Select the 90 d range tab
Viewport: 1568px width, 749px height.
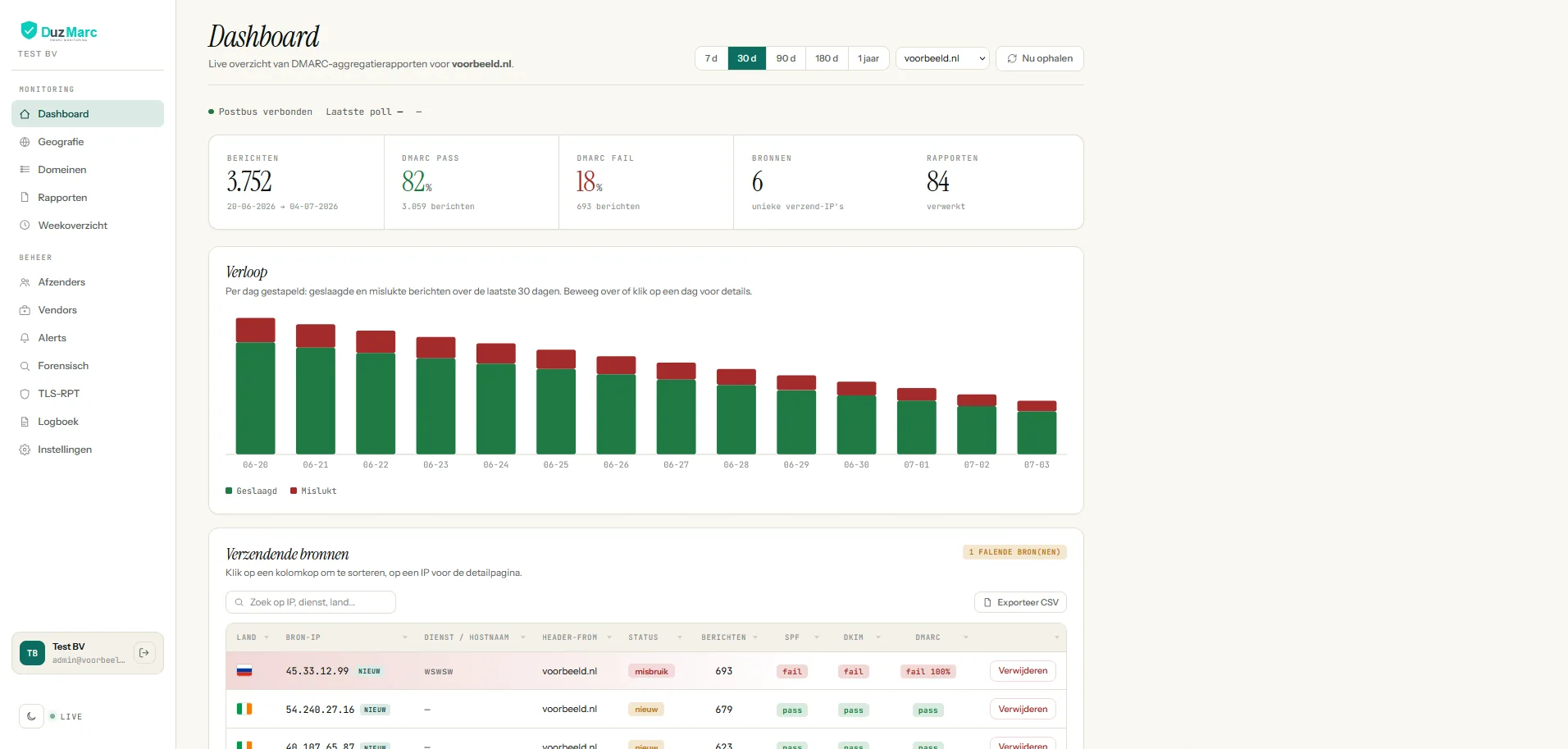786,58
